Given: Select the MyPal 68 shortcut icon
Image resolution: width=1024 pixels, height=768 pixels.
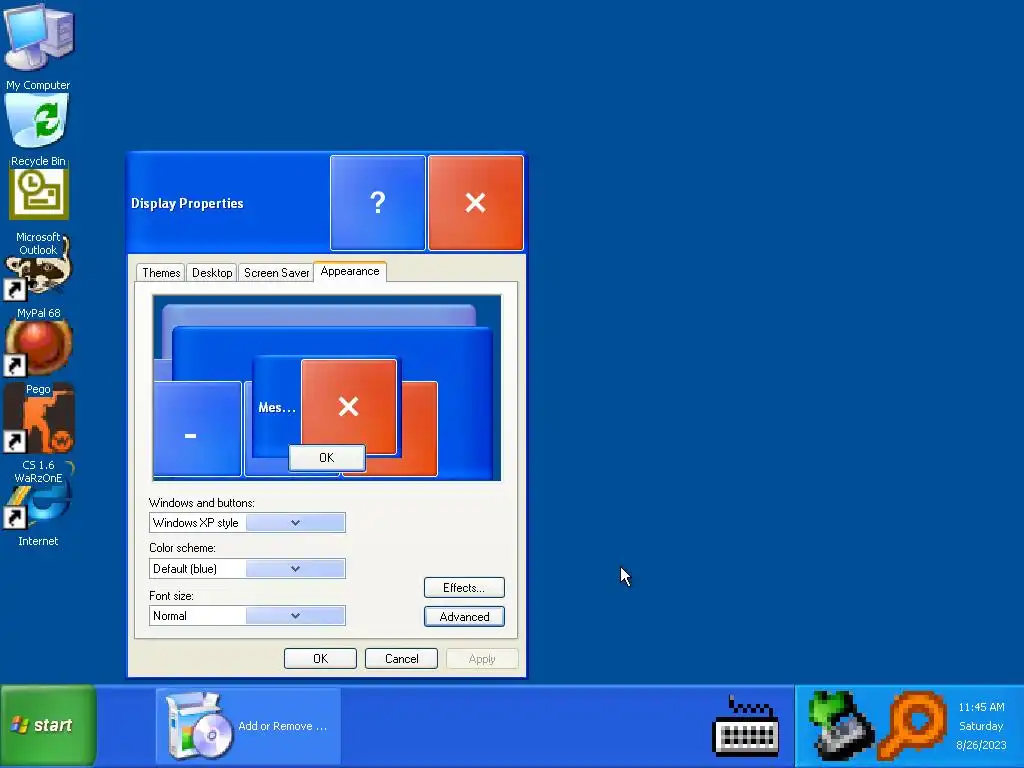Looking at the screenshot, I should pyautogui.click(x=38, y=274).
